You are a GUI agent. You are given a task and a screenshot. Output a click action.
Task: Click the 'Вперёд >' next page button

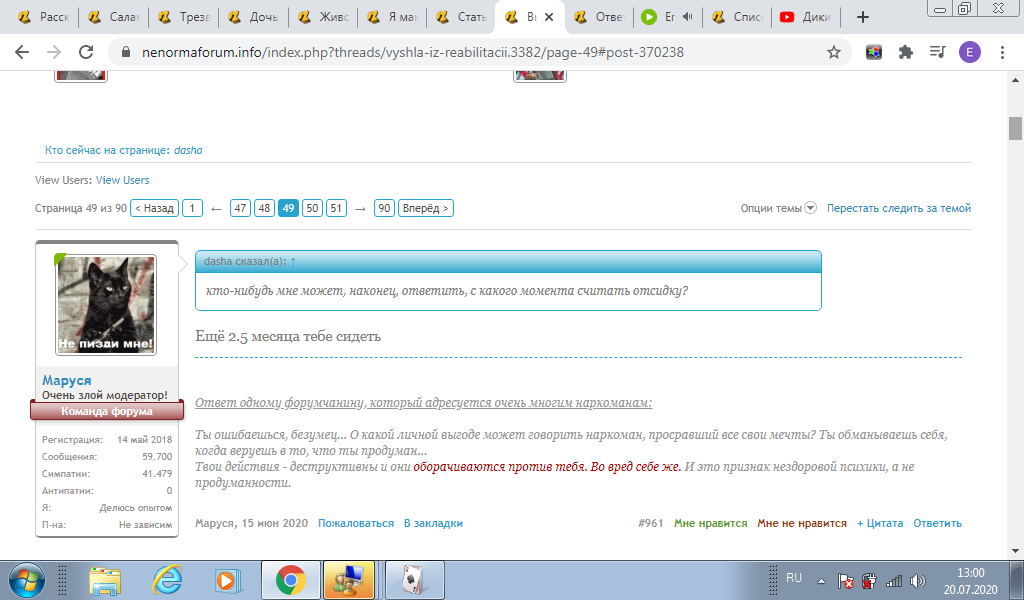tap(425, 208)
